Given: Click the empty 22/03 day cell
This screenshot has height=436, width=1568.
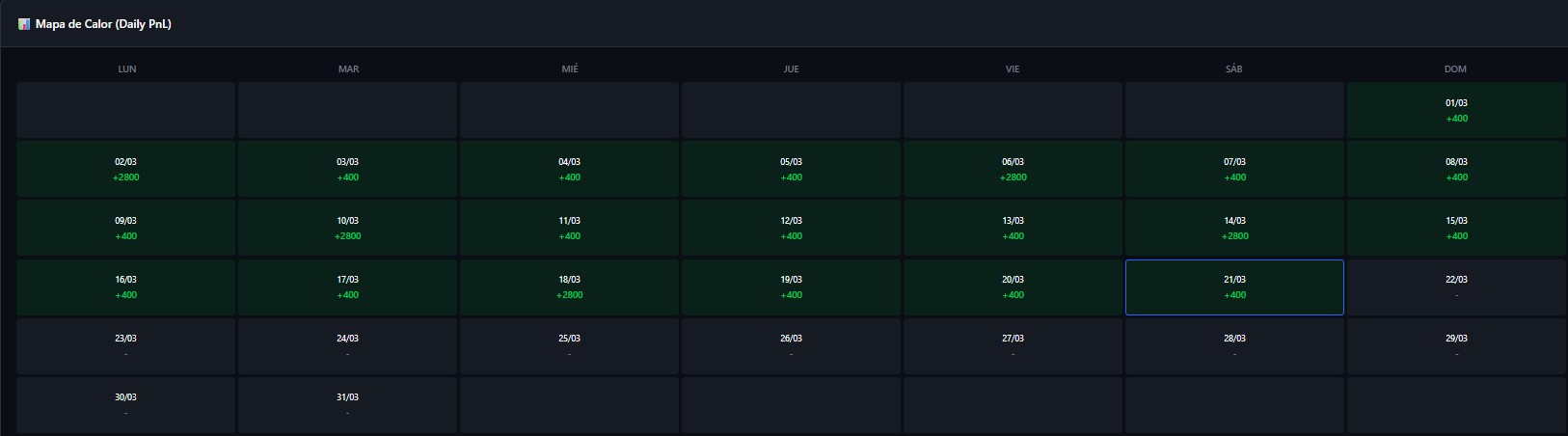Looking at the screenshot, I should [x=1456, y=286].
